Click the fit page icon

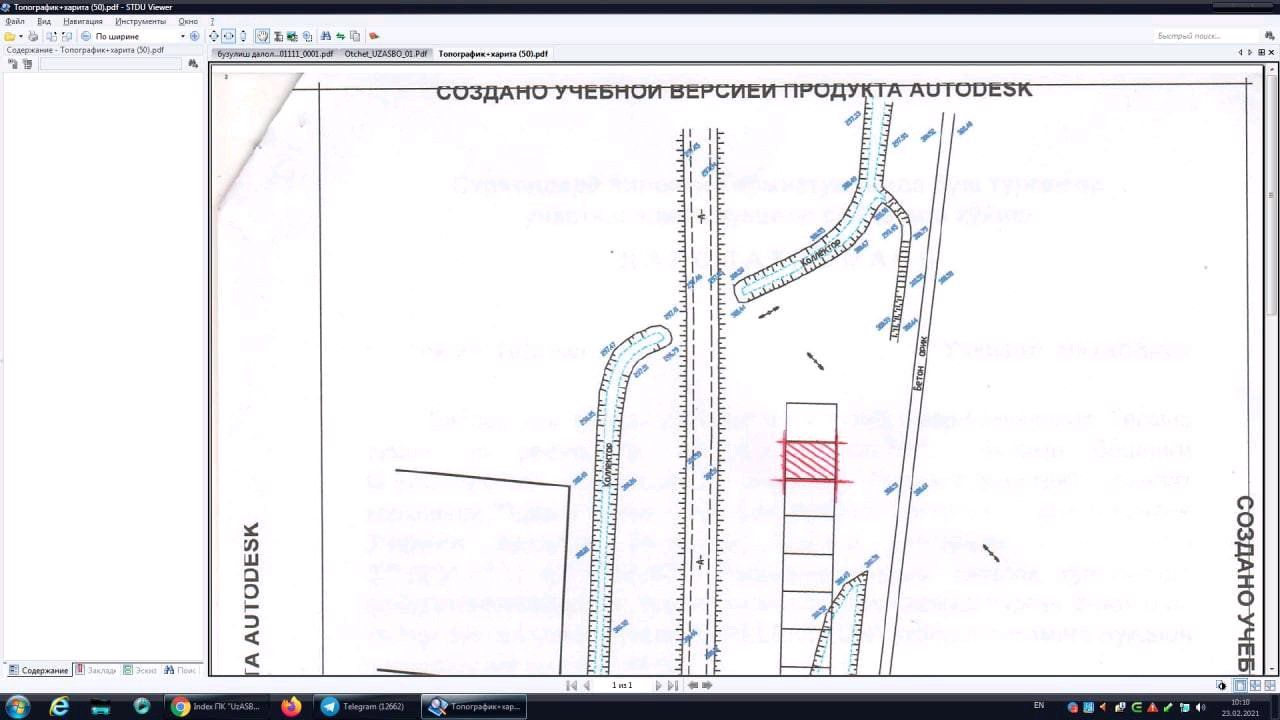[214, 36]
